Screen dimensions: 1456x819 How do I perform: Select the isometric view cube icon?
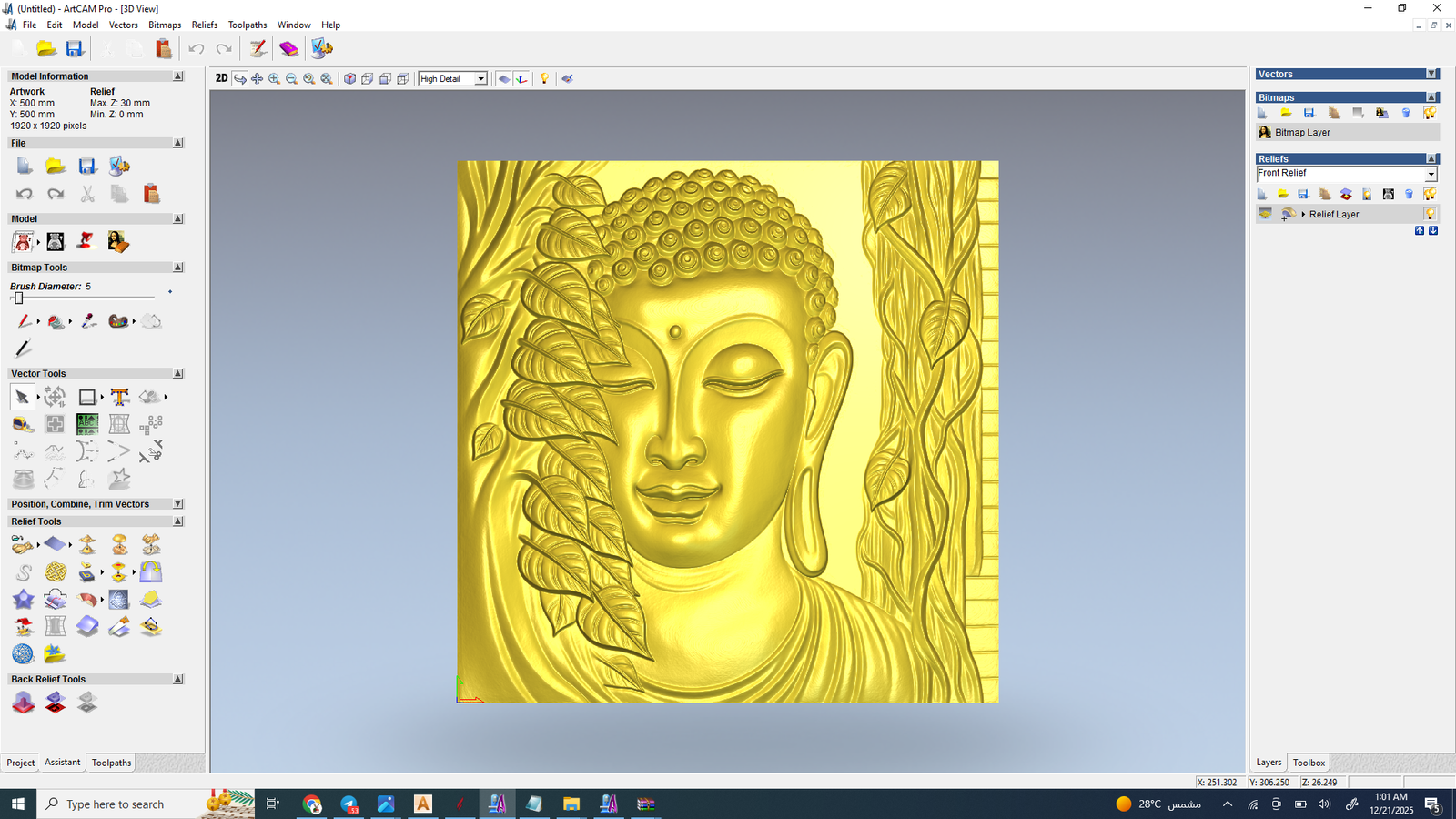(x=349, y=79)
